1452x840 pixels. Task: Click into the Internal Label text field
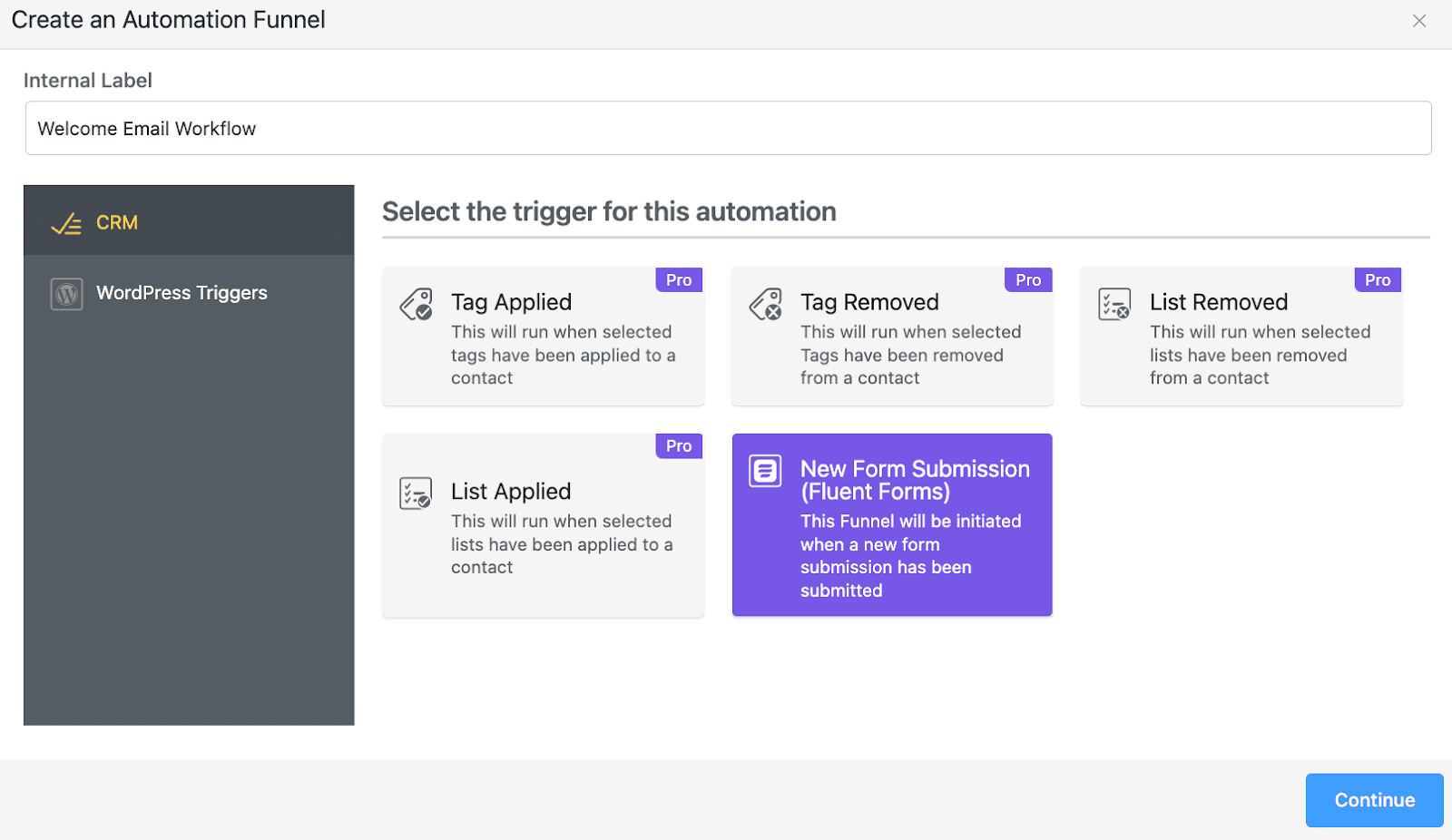(728, 128)
